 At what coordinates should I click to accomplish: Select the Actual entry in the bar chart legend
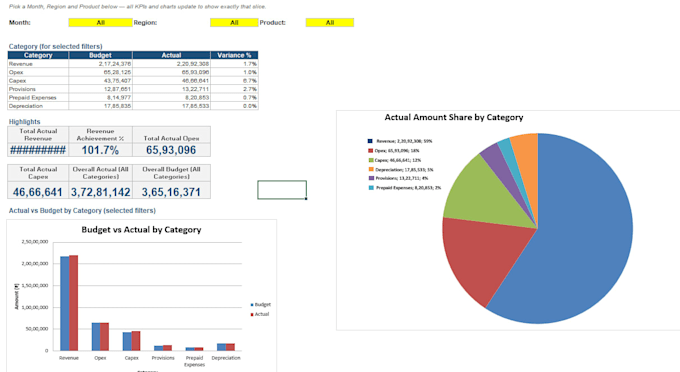click(x=260, y=314)
